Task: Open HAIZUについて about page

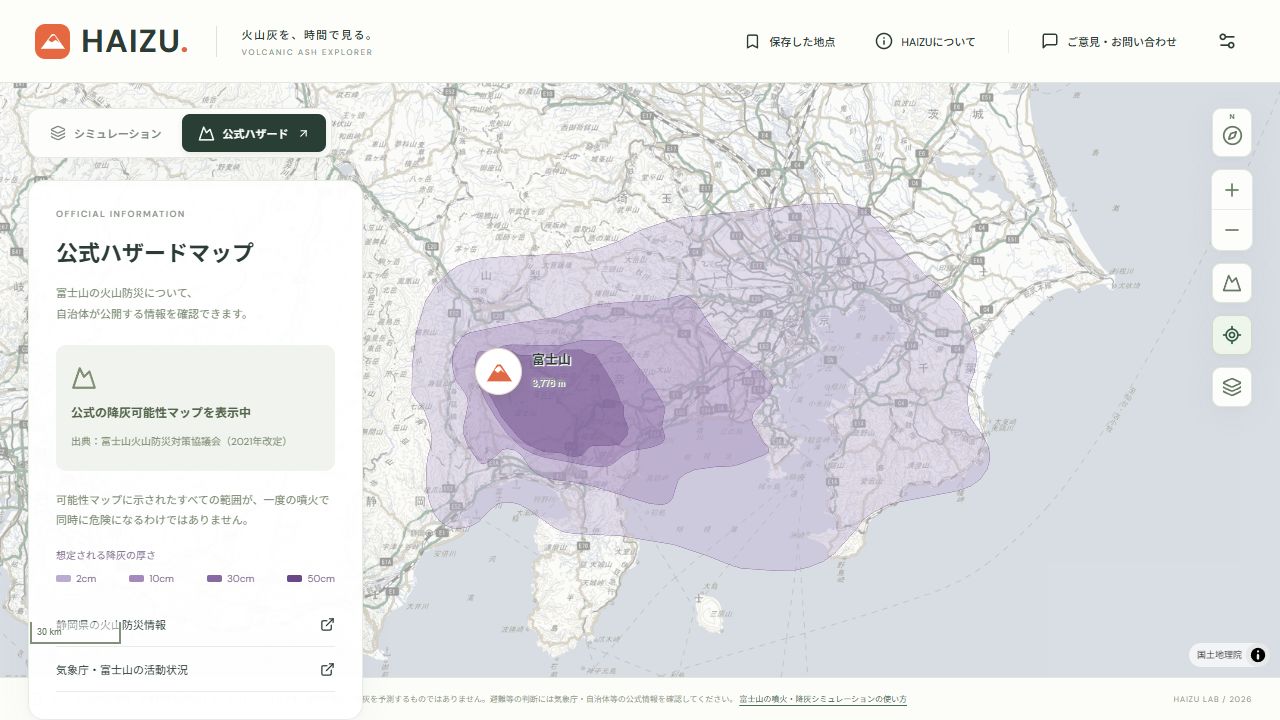Action: tap(925, 41)
